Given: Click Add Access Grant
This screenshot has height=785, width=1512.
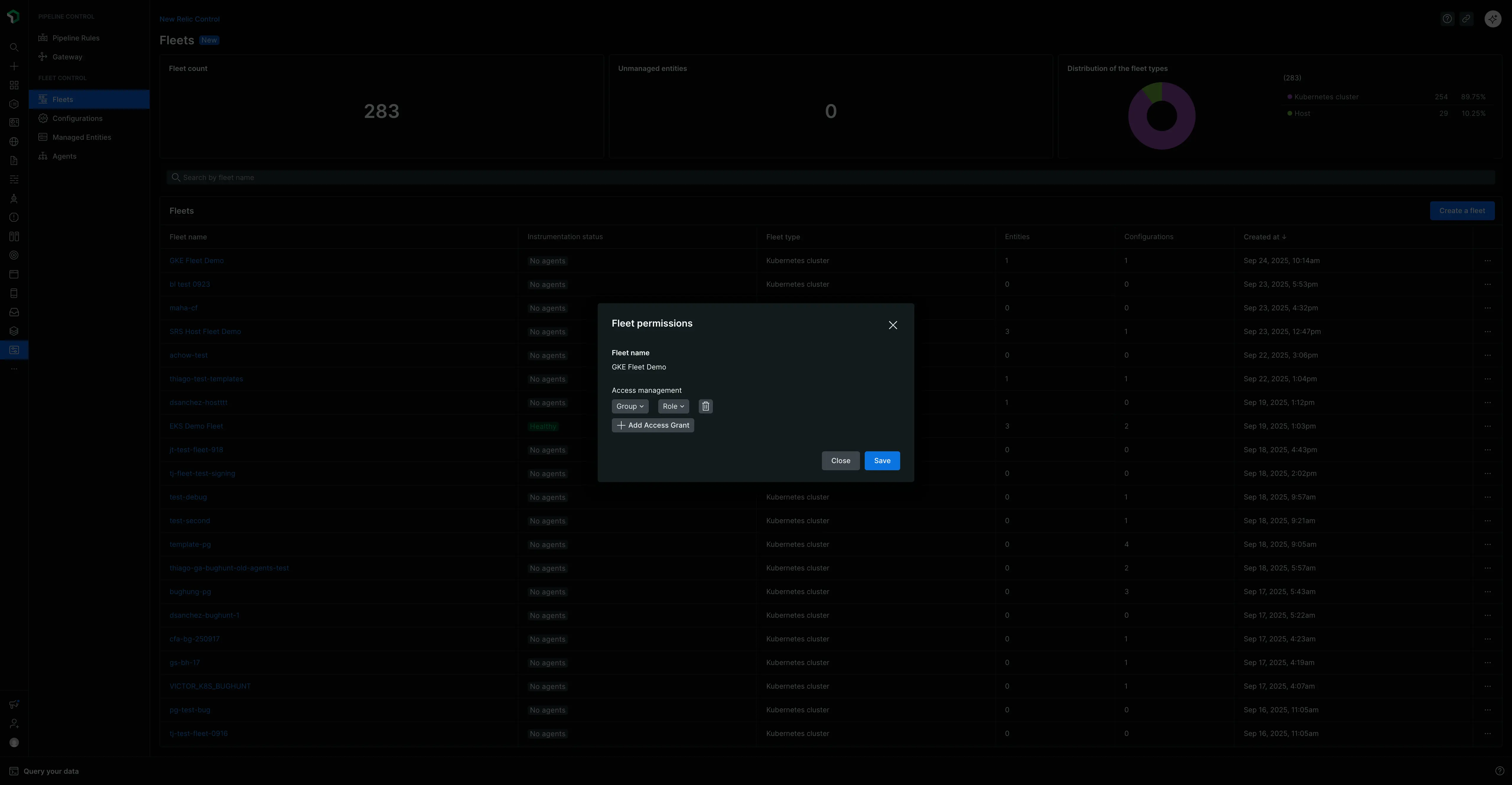Looking at the screenshot, I should (x=652, y=425).
